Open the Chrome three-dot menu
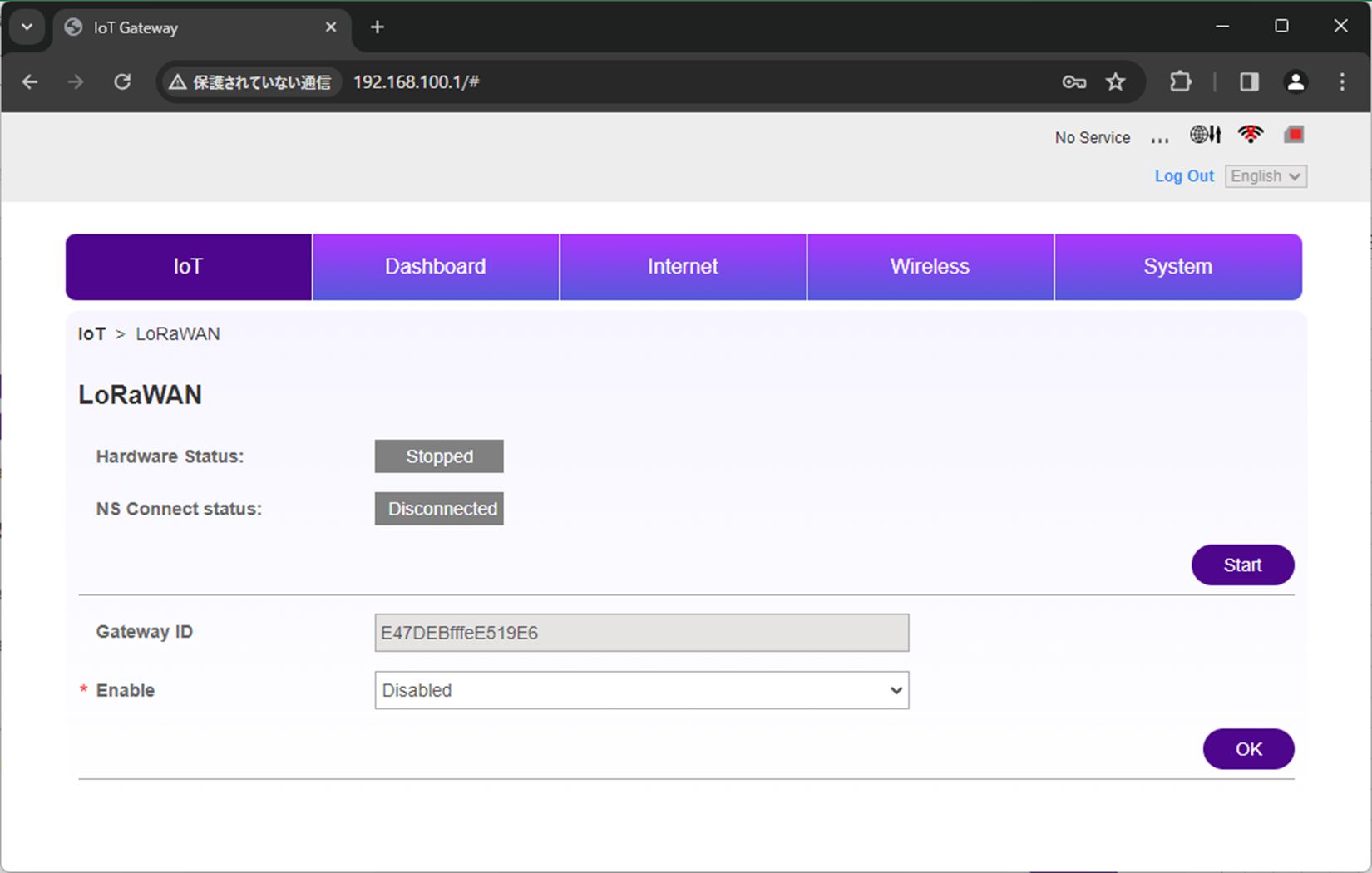1372x873 pixels. pos(1341,81)
